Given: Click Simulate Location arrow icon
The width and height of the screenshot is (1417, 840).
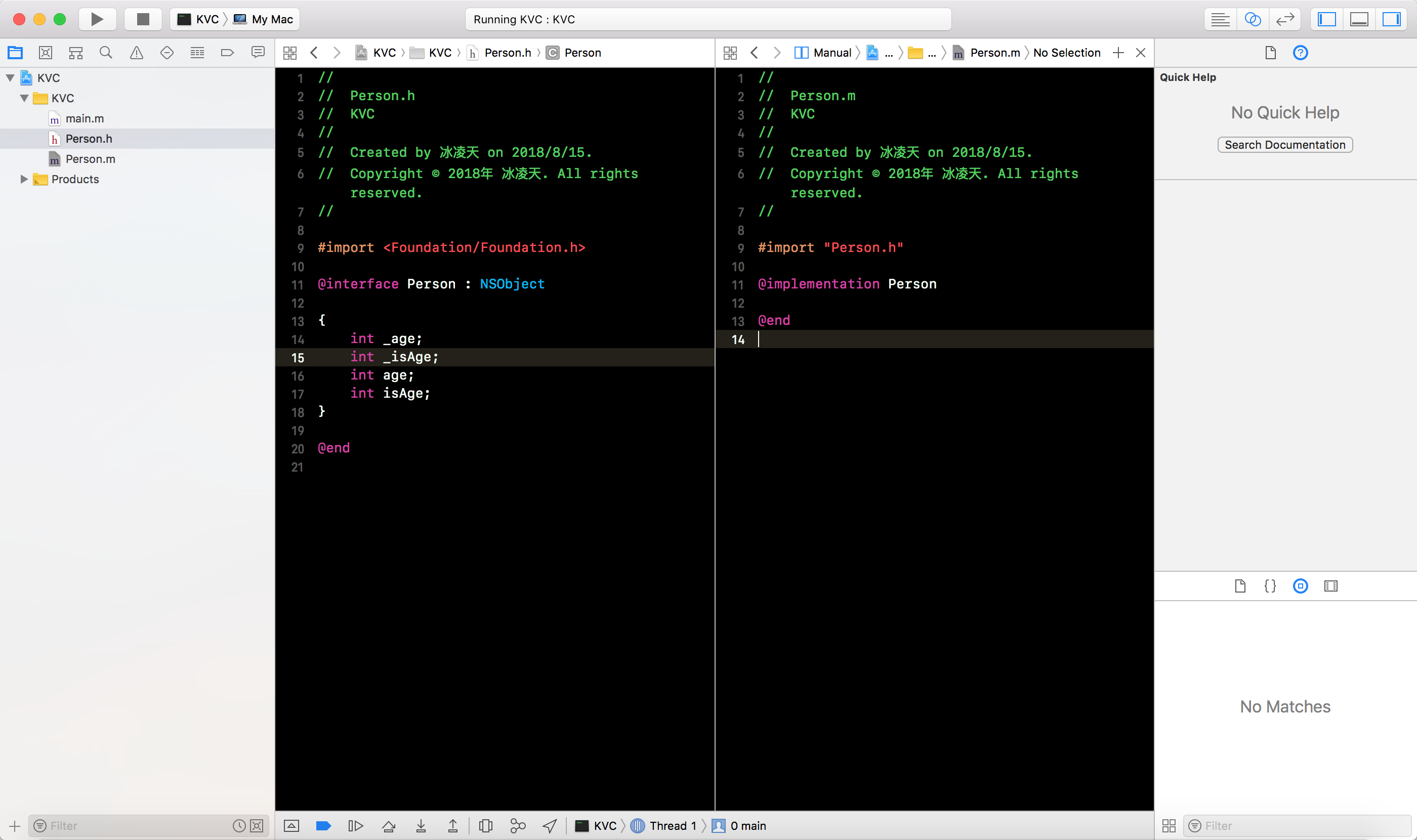Looking at the screenshot, I should click(x=549, y=826).
